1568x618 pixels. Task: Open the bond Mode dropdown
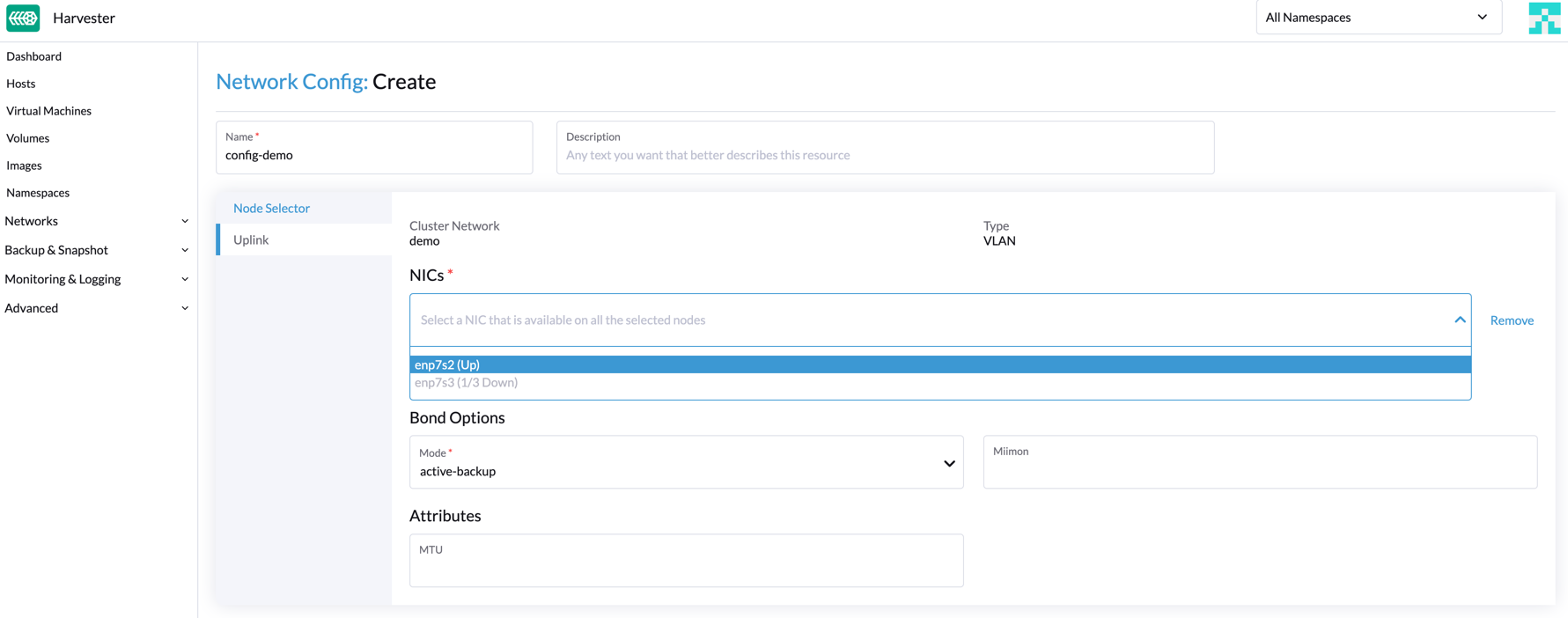[x=686, y=463]
